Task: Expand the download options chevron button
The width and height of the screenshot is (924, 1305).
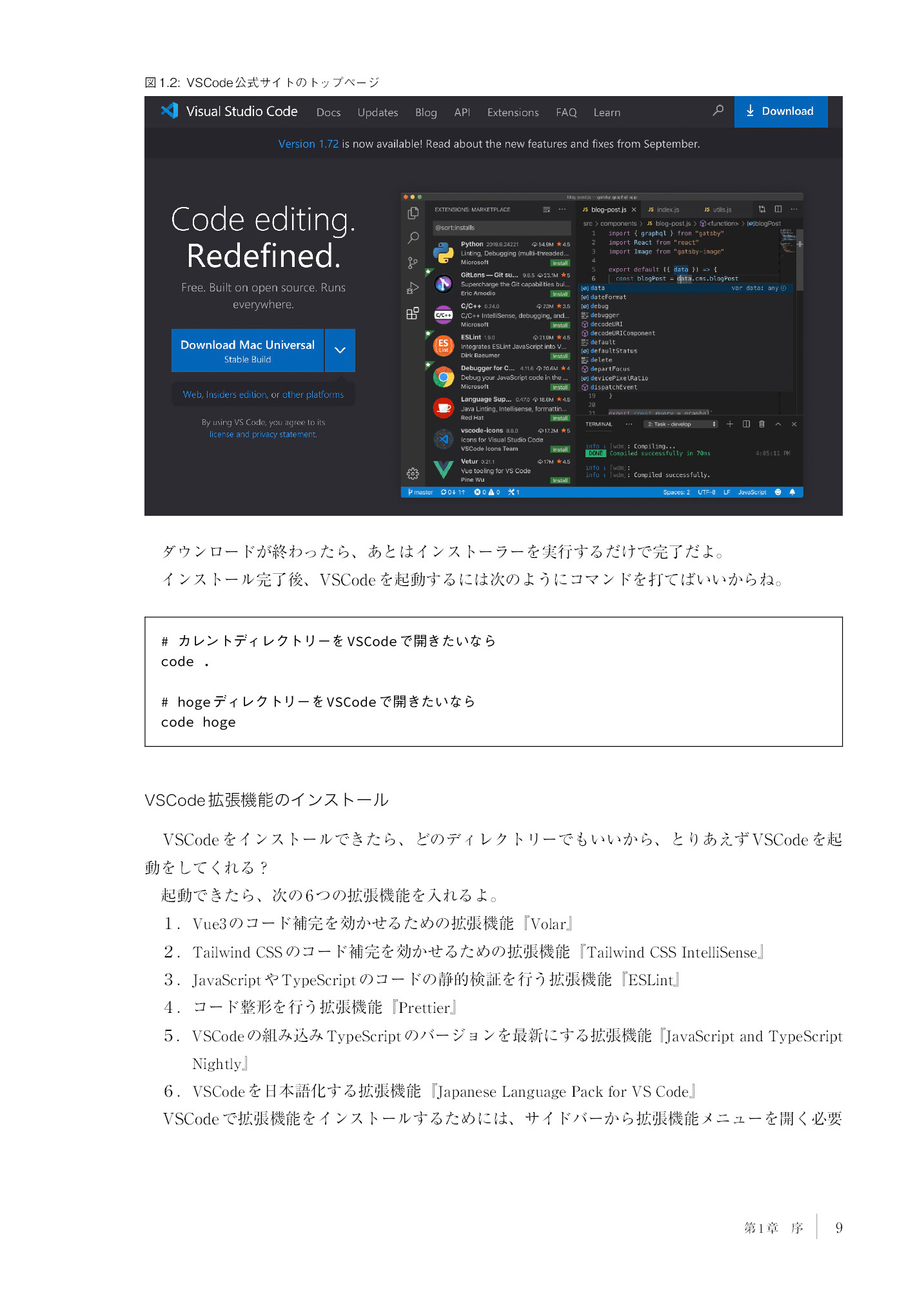Action: click(340, 350)
